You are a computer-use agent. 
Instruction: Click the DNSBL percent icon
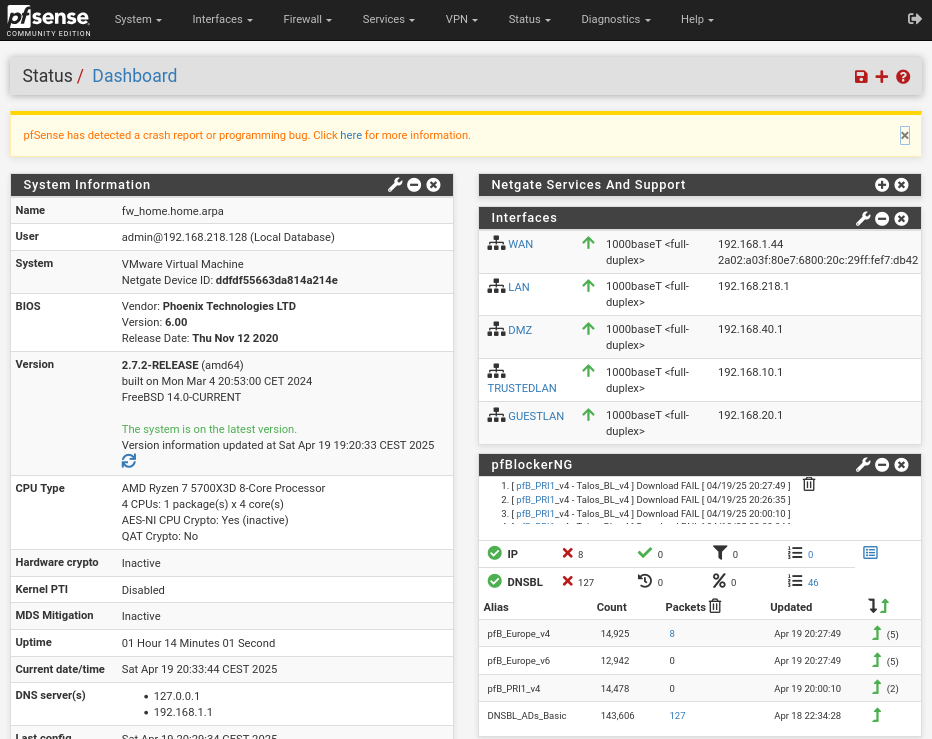(719, 581)
